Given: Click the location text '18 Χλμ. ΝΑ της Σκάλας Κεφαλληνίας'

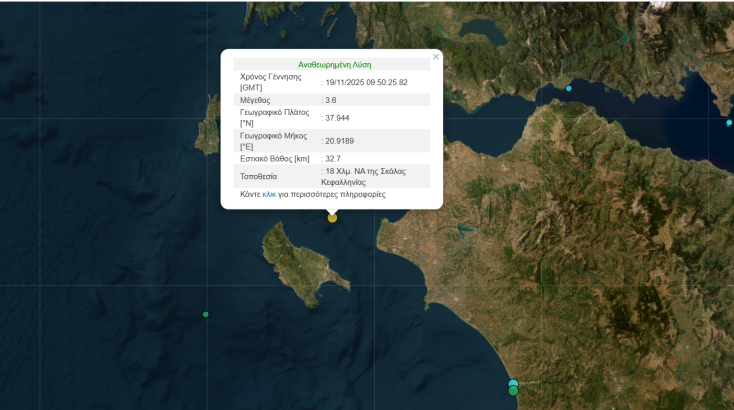Looking at the screenshot, I should coord(364,176).
